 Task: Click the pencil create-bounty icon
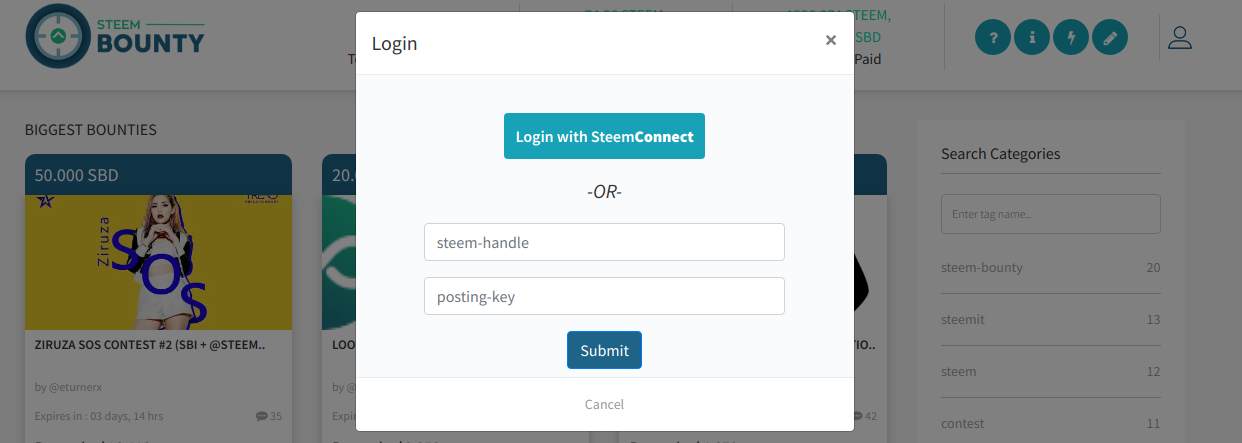tap(1110, 38)
